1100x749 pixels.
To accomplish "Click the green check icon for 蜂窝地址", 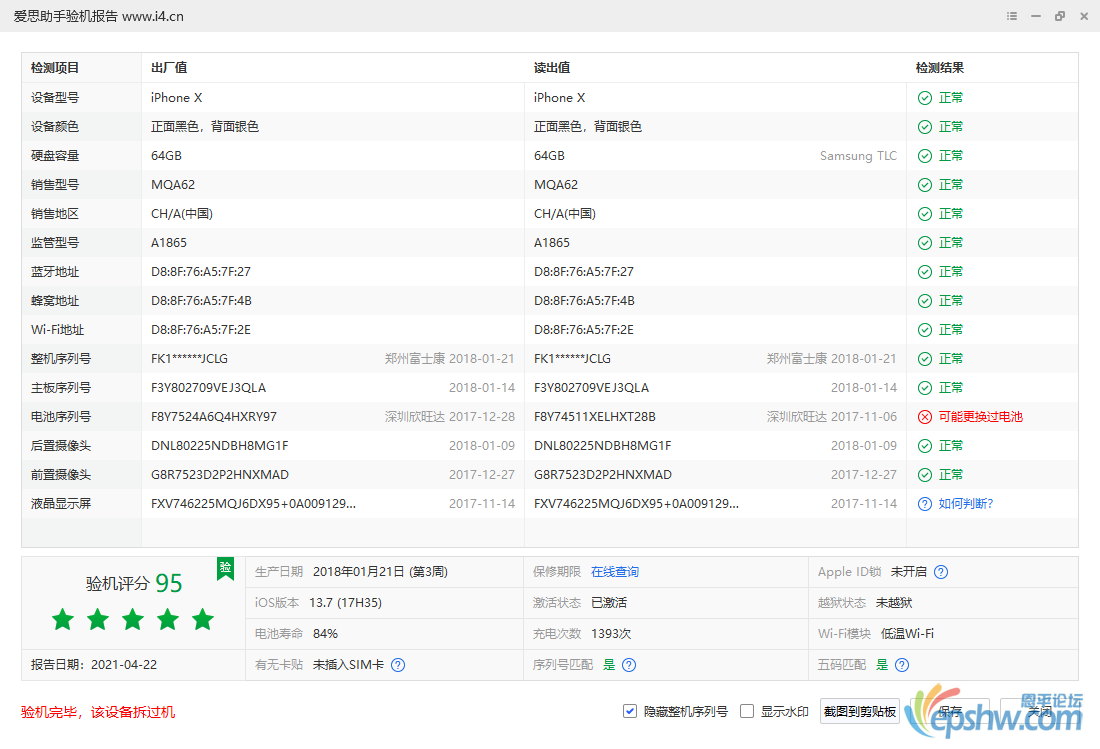I will point(925,301).
